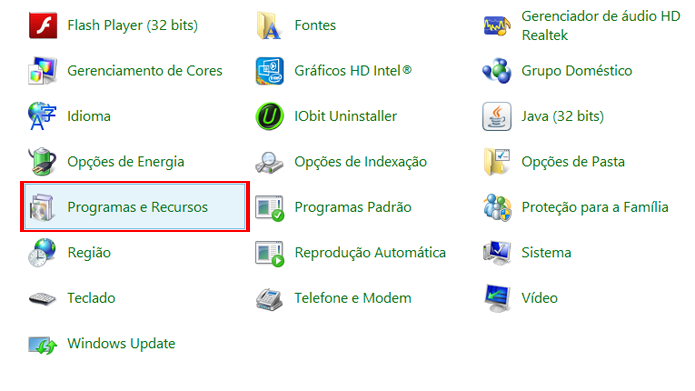Click IObit Uninstaller text label
Image resolution: width=695 pixels, height=391 pixels.
click(346, 116)
